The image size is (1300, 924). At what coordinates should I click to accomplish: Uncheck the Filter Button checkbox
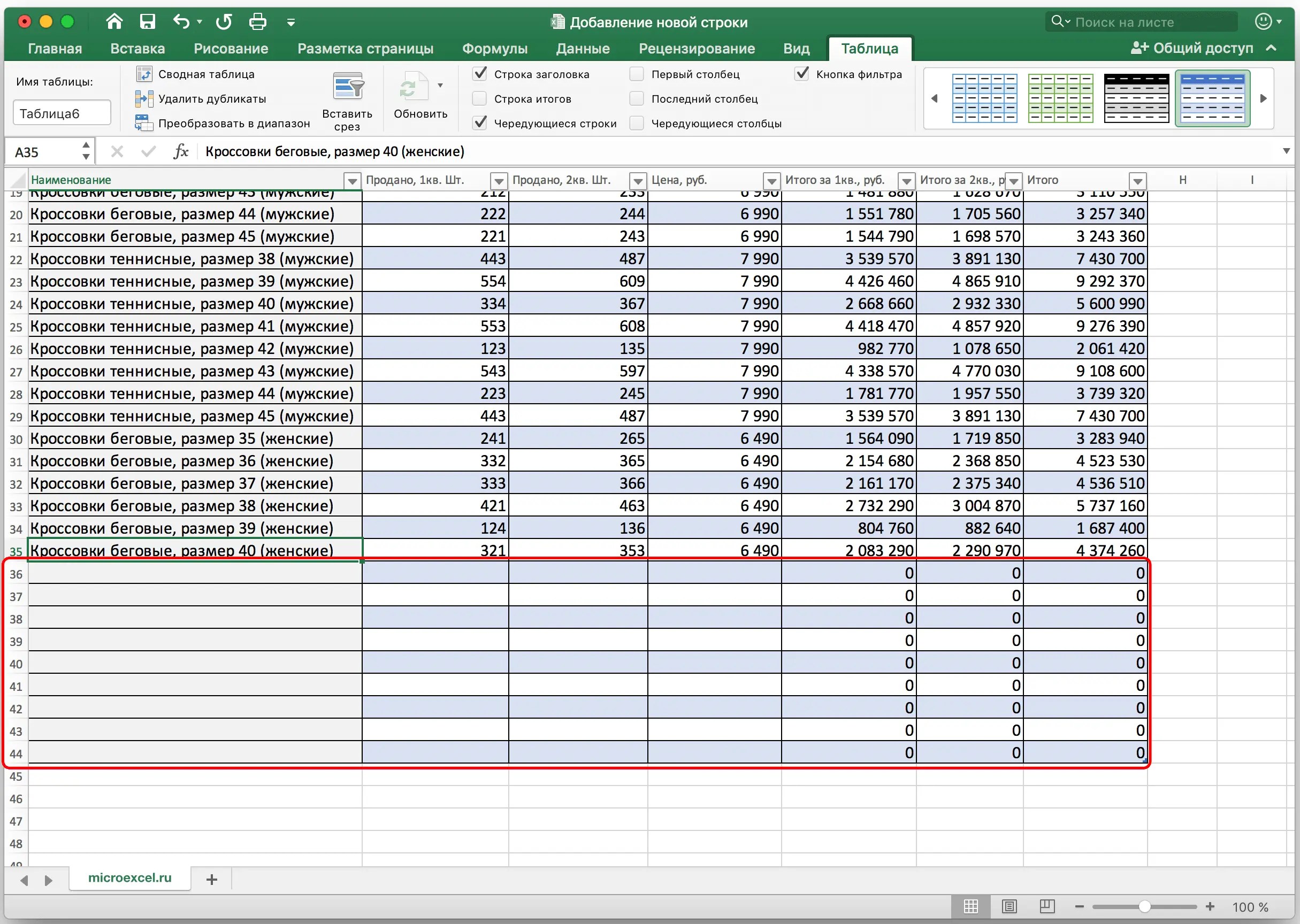[x=801, y=74]
